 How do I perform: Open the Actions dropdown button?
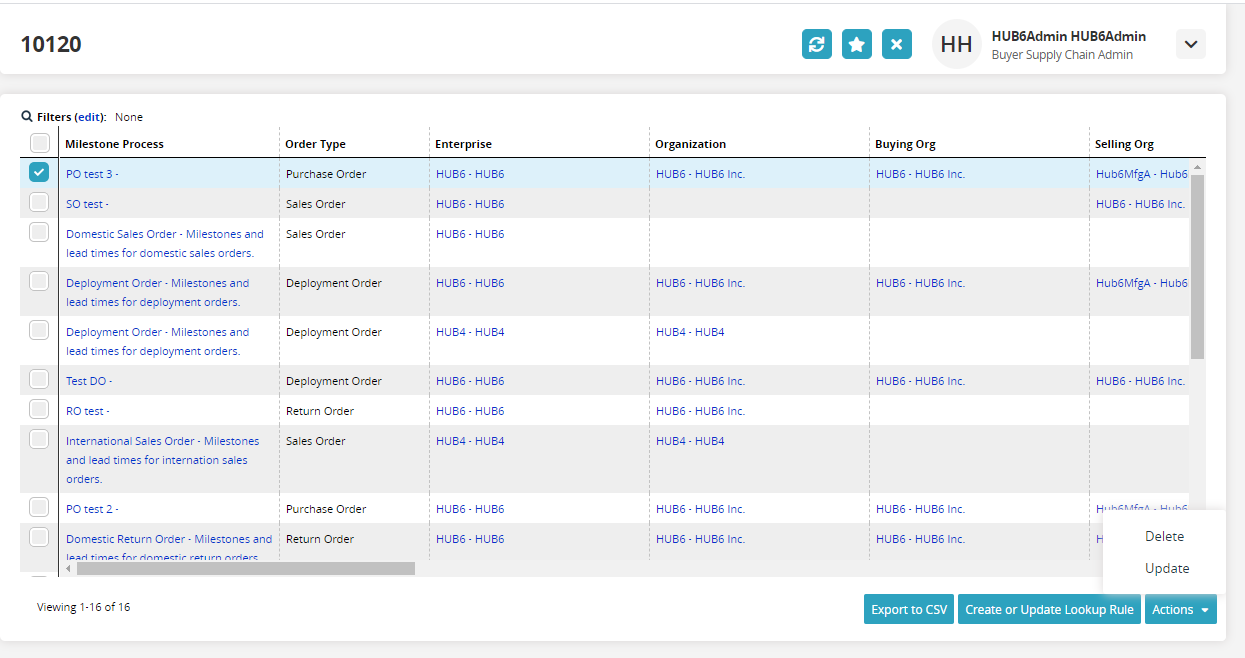[x=1180, y=609]
